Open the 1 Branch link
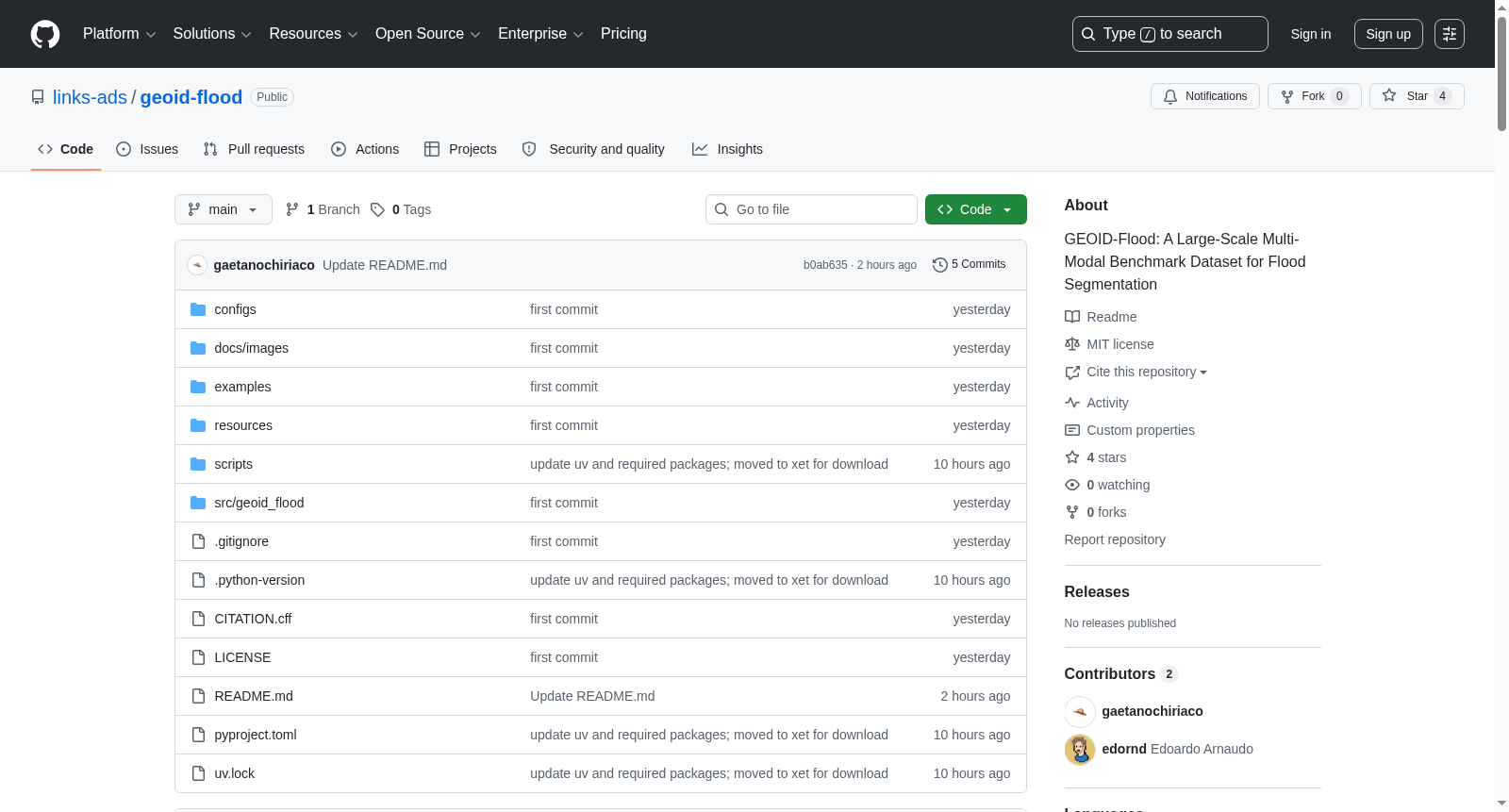This screenshot has height=812, width=1509. click(323, 209)
